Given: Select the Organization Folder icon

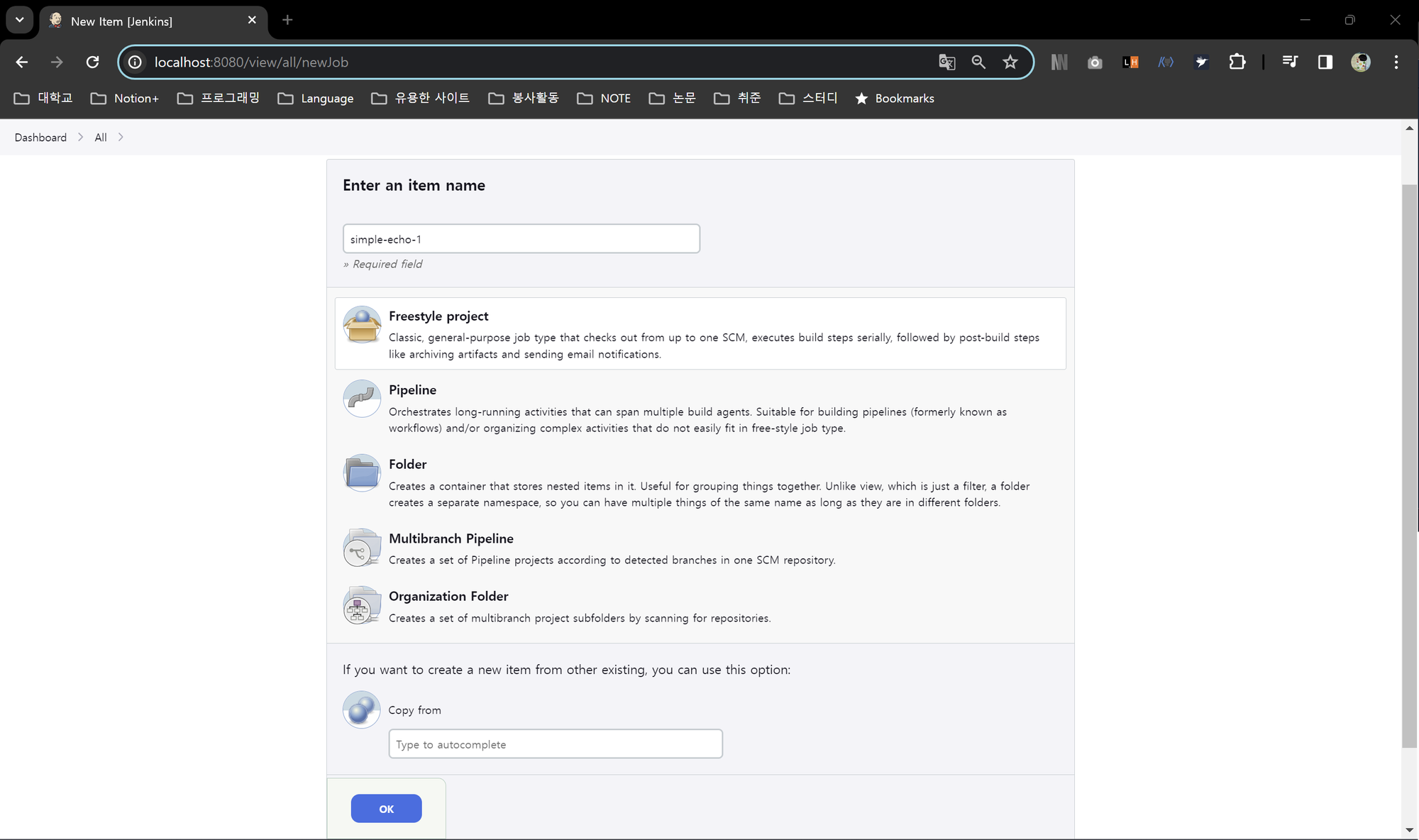Looking at the screenshot, I should pos(362,605).
